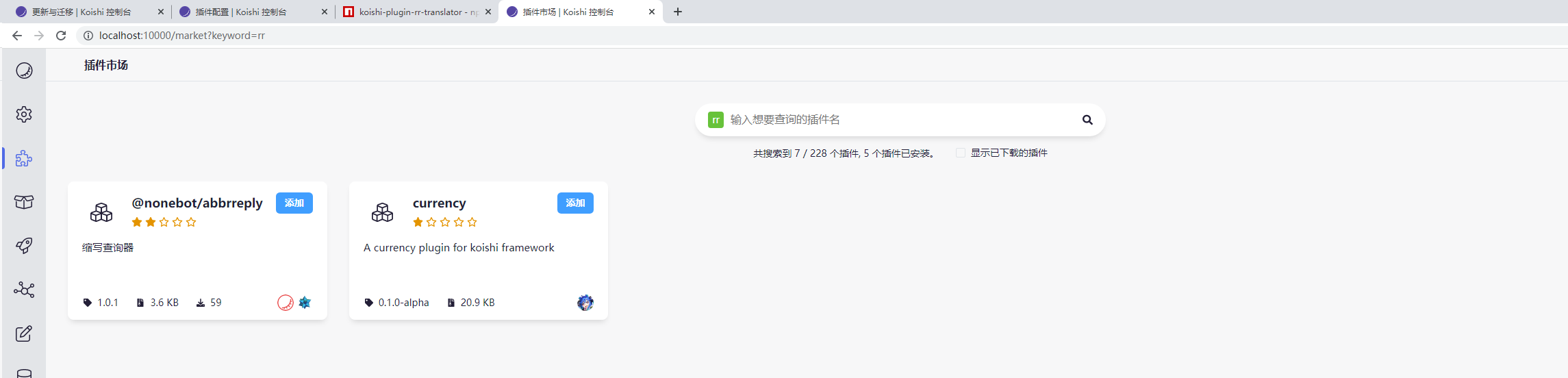The height and width of the screenshot is (378, 1568).
Task: Click the version tag icon on currency card
Action: point(369,303)
